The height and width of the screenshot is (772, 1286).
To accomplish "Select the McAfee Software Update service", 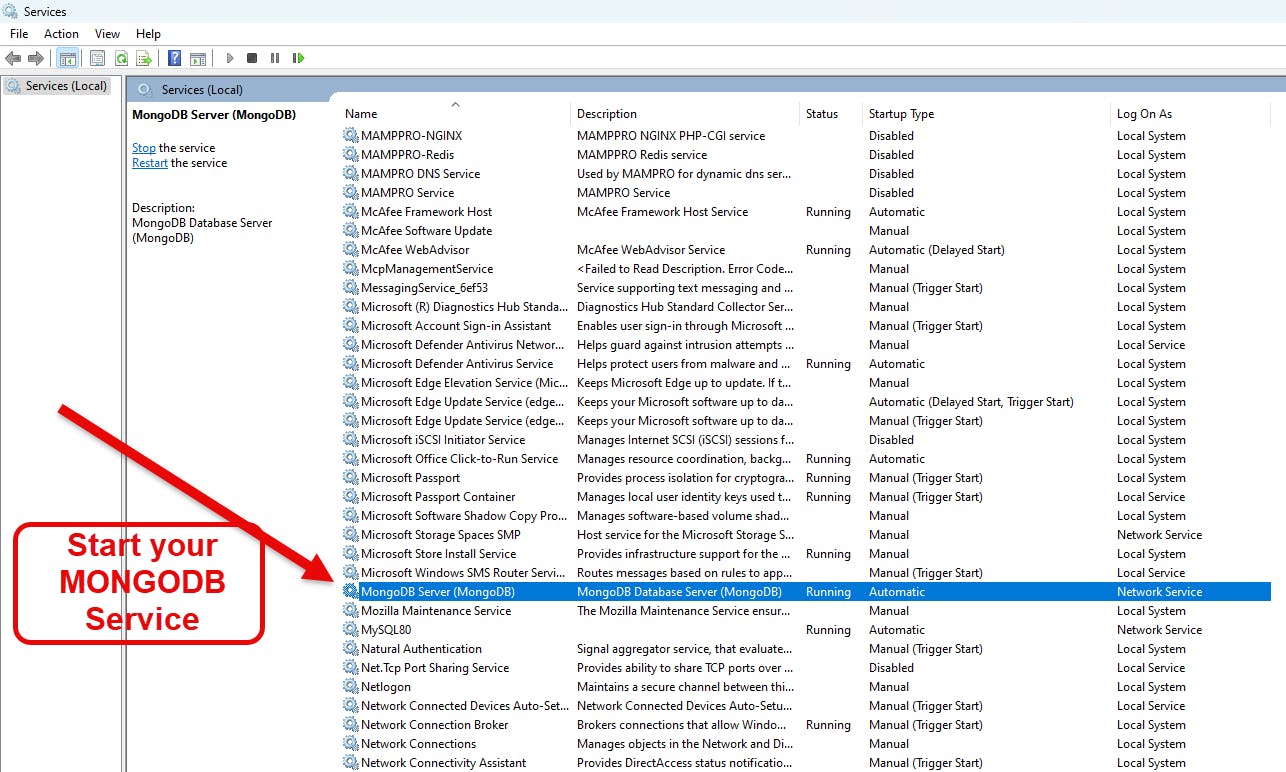I will (x=426, y=231).
